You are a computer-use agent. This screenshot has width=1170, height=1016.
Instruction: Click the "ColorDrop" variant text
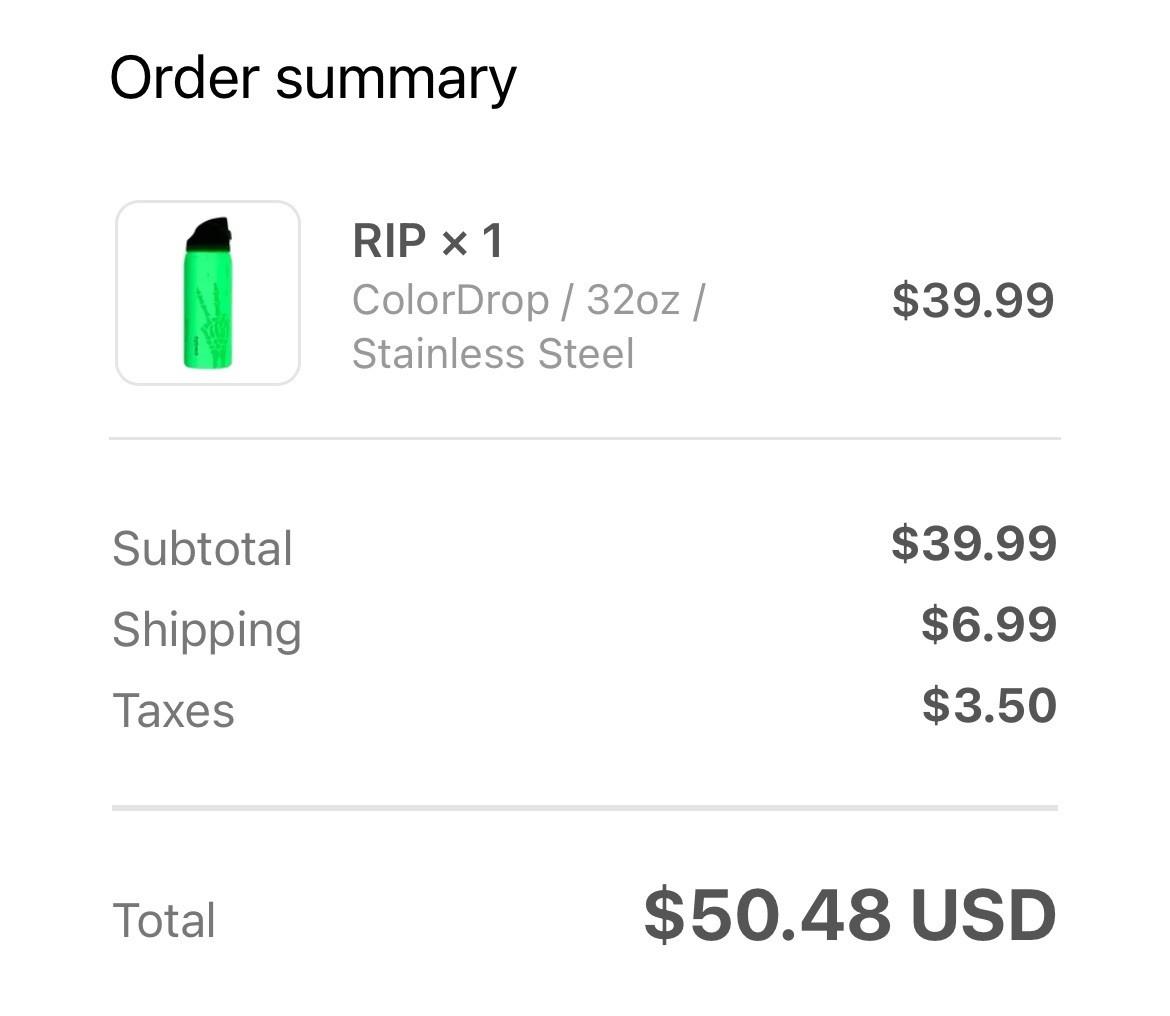(x=450, y=300)
